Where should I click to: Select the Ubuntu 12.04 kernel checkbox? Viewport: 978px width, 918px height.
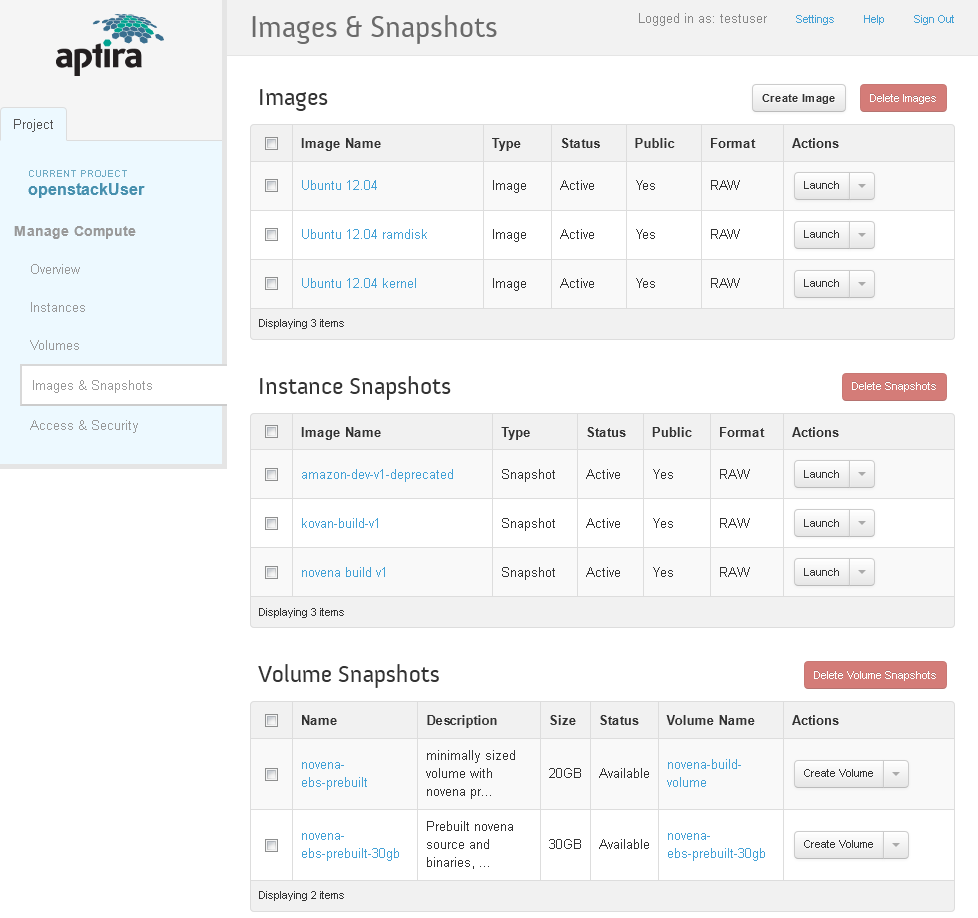[271, 284]
